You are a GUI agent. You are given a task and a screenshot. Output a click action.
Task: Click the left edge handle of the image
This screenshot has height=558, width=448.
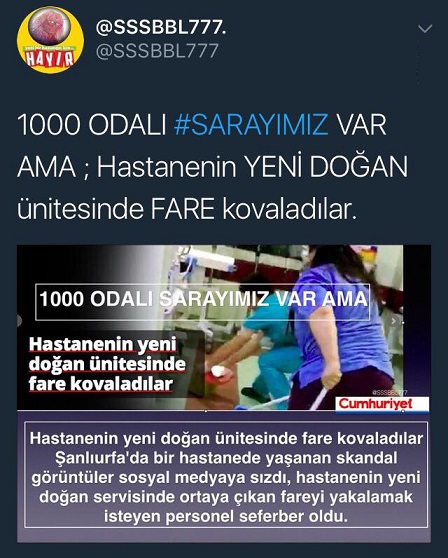click(x=19, y=320)
